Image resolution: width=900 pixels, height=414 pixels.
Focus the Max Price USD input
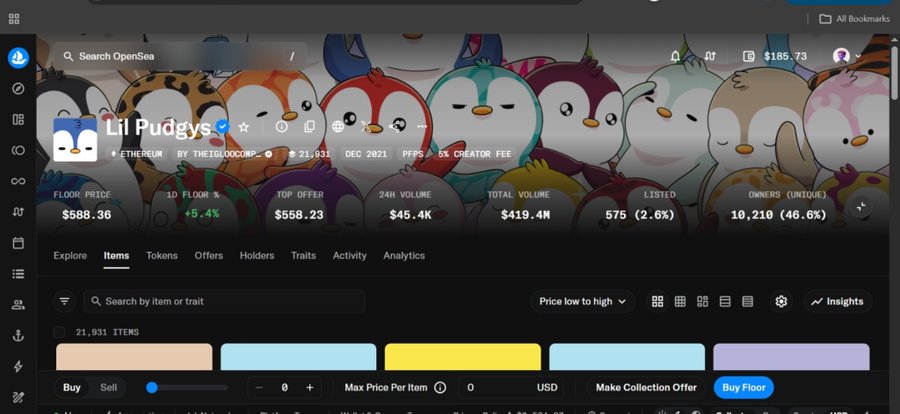(511, 388)
